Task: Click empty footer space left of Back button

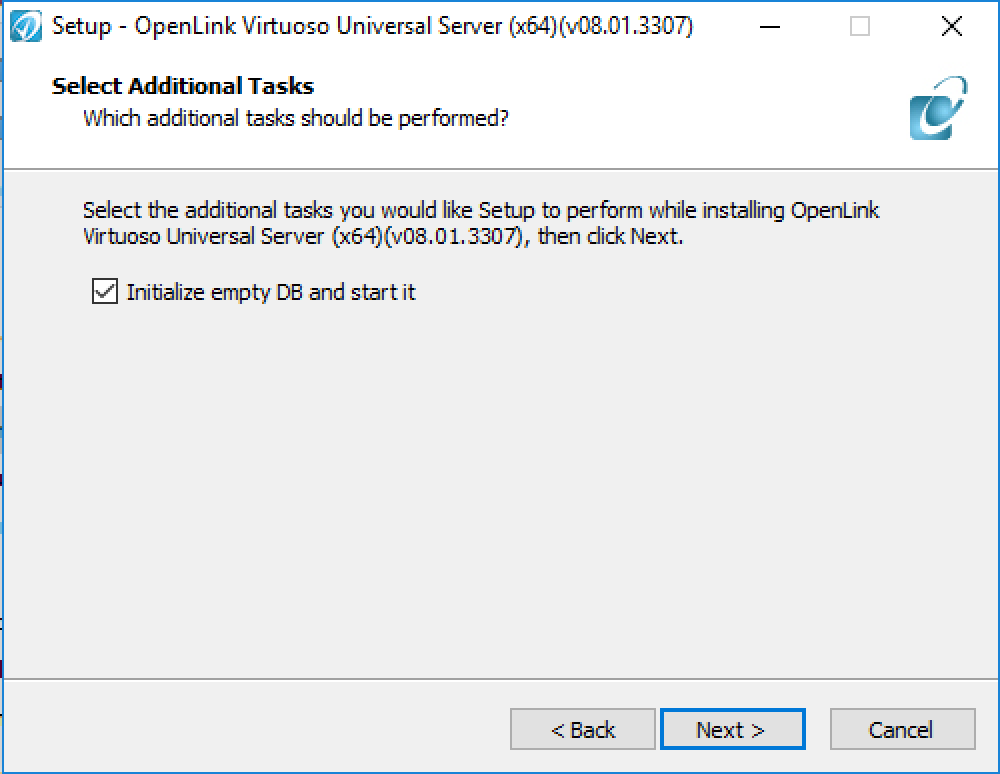Action: (255, 729)
